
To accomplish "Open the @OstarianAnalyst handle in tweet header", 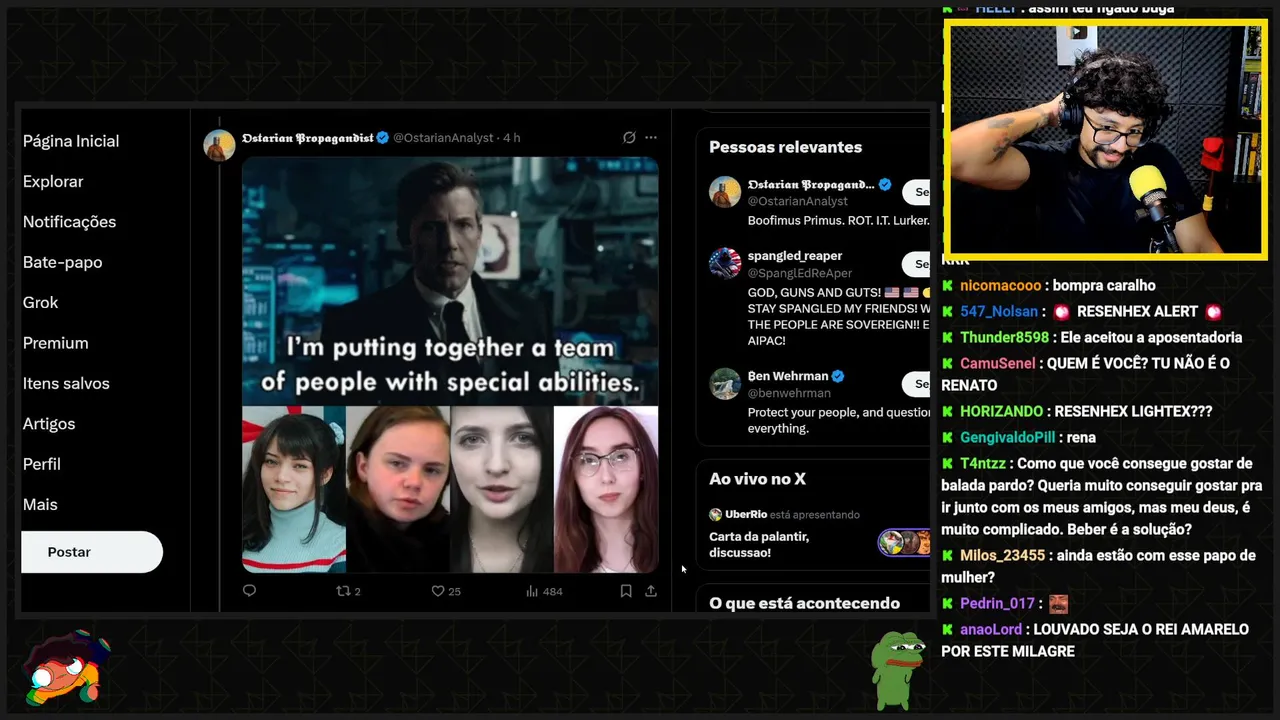I will click(x=443, y=138).
